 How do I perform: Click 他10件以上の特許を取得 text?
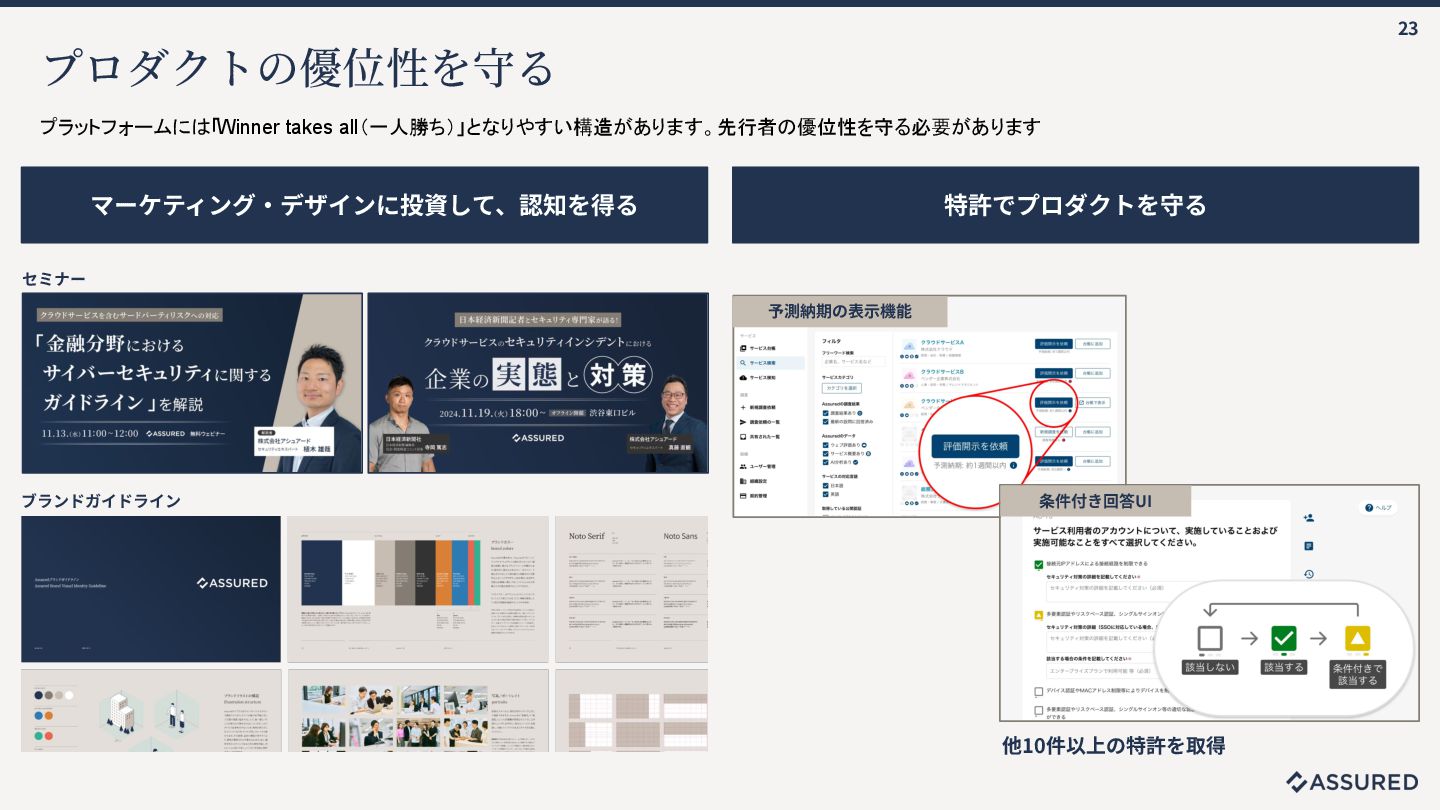click(x=1113, y=745)
